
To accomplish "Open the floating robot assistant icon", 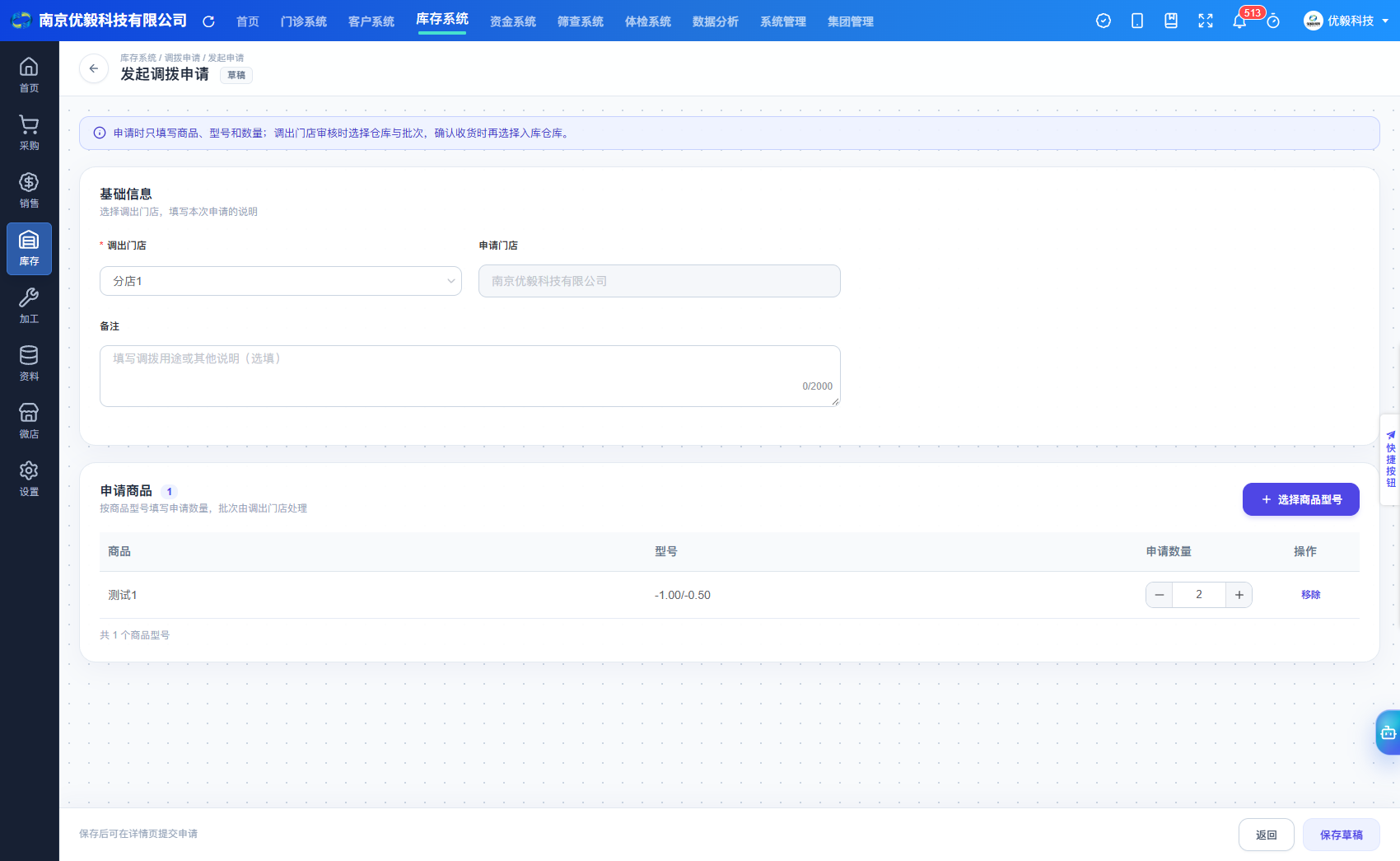I will coord(1388,732).
